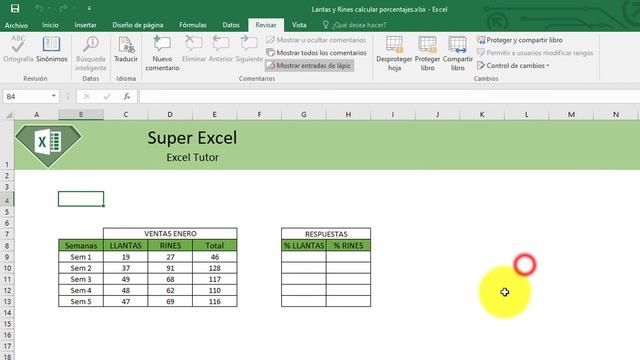Click the Redo arrow icon
The width and height of the screenshot is (640, 360).
63,8
